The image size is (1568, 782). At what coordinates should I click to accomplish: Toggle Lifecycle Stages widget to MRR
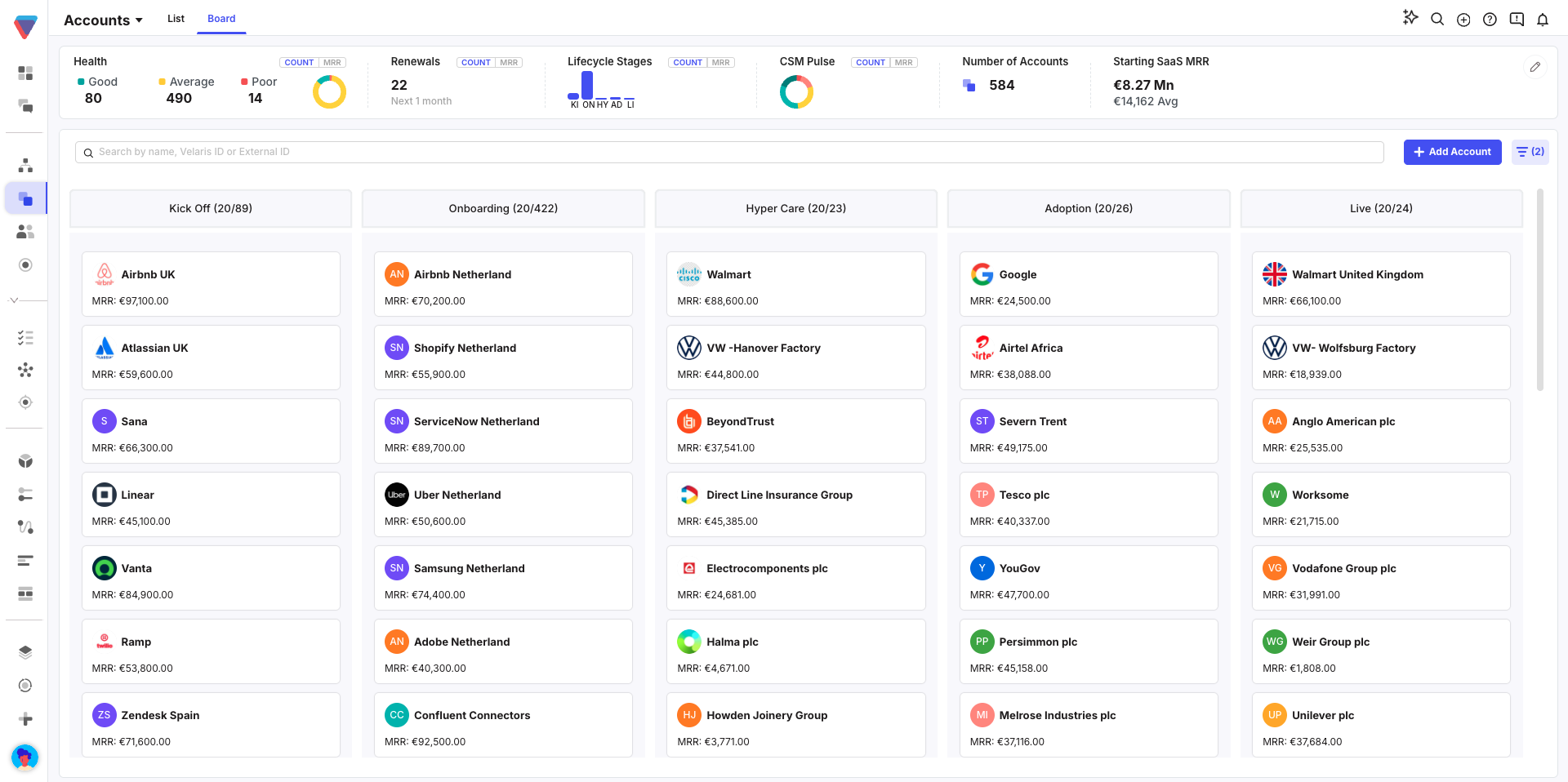(721, 63)
